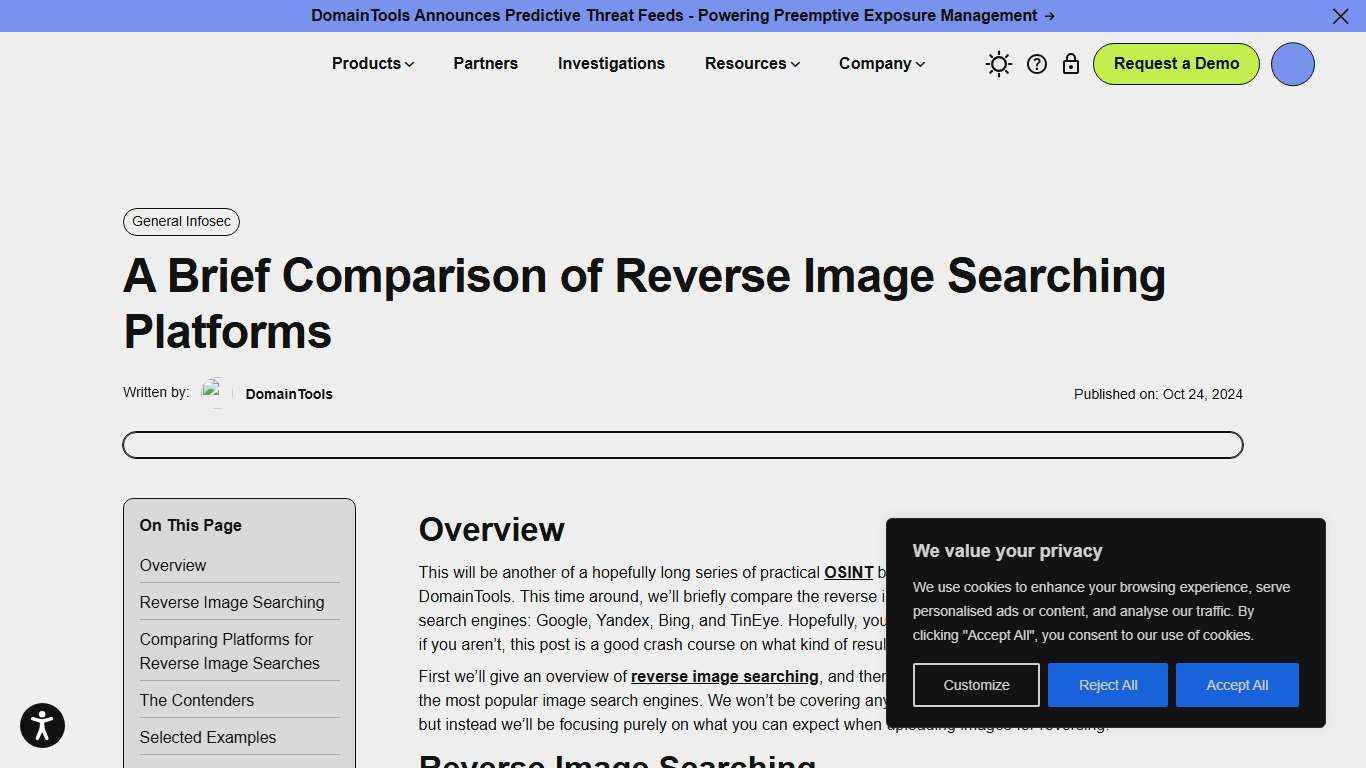Open the accessibility widget icon

pos(42,725)
